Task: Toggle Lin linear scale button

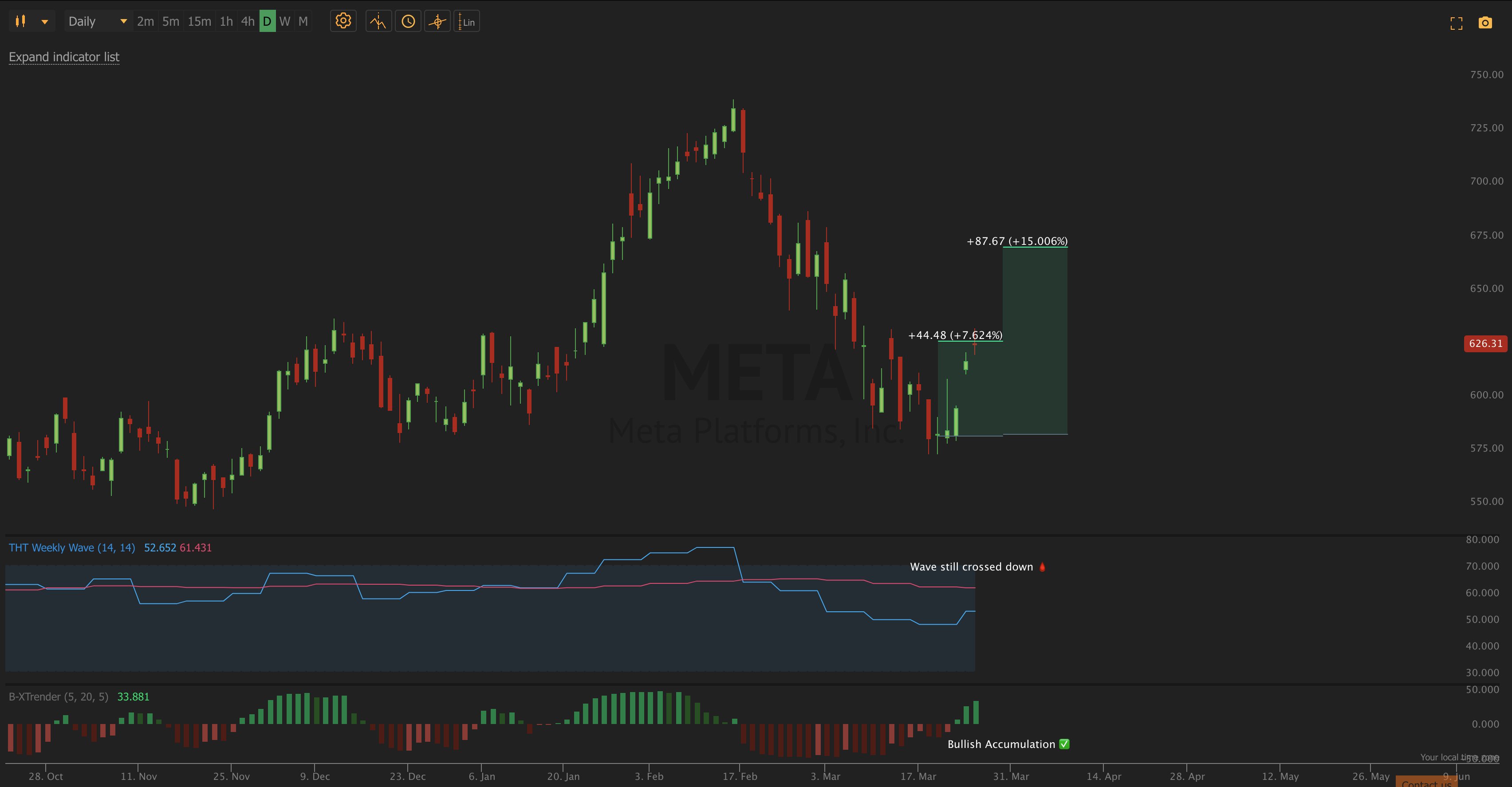Action: pos(467,22)
